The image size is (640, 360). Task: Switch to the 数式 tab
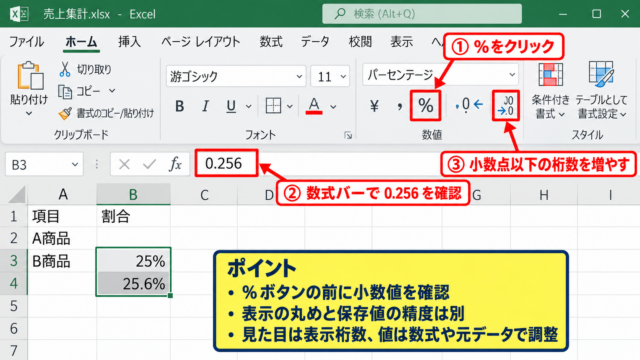[x=271, y=42]
